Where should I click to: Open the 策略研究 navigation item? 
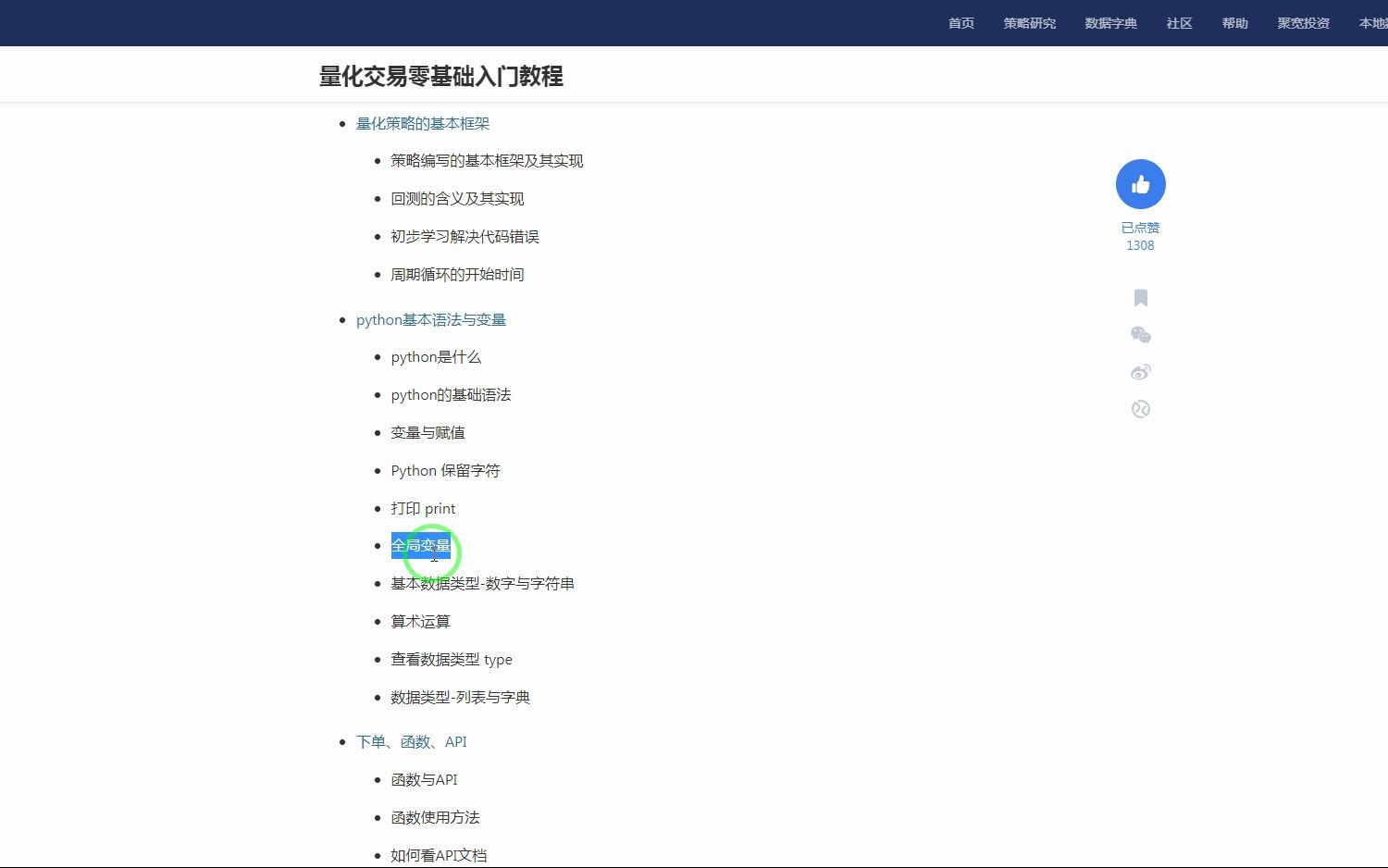[x=1030, y=23]
